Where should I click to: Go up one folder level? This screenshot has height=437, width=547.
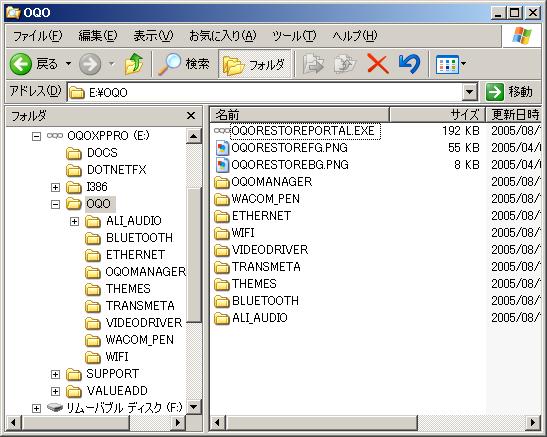[x=134, y=64]
